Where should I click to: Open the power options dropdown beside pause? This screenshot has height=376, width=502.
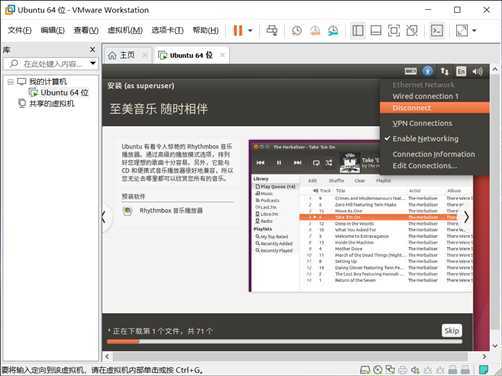[x=250, y=31]
